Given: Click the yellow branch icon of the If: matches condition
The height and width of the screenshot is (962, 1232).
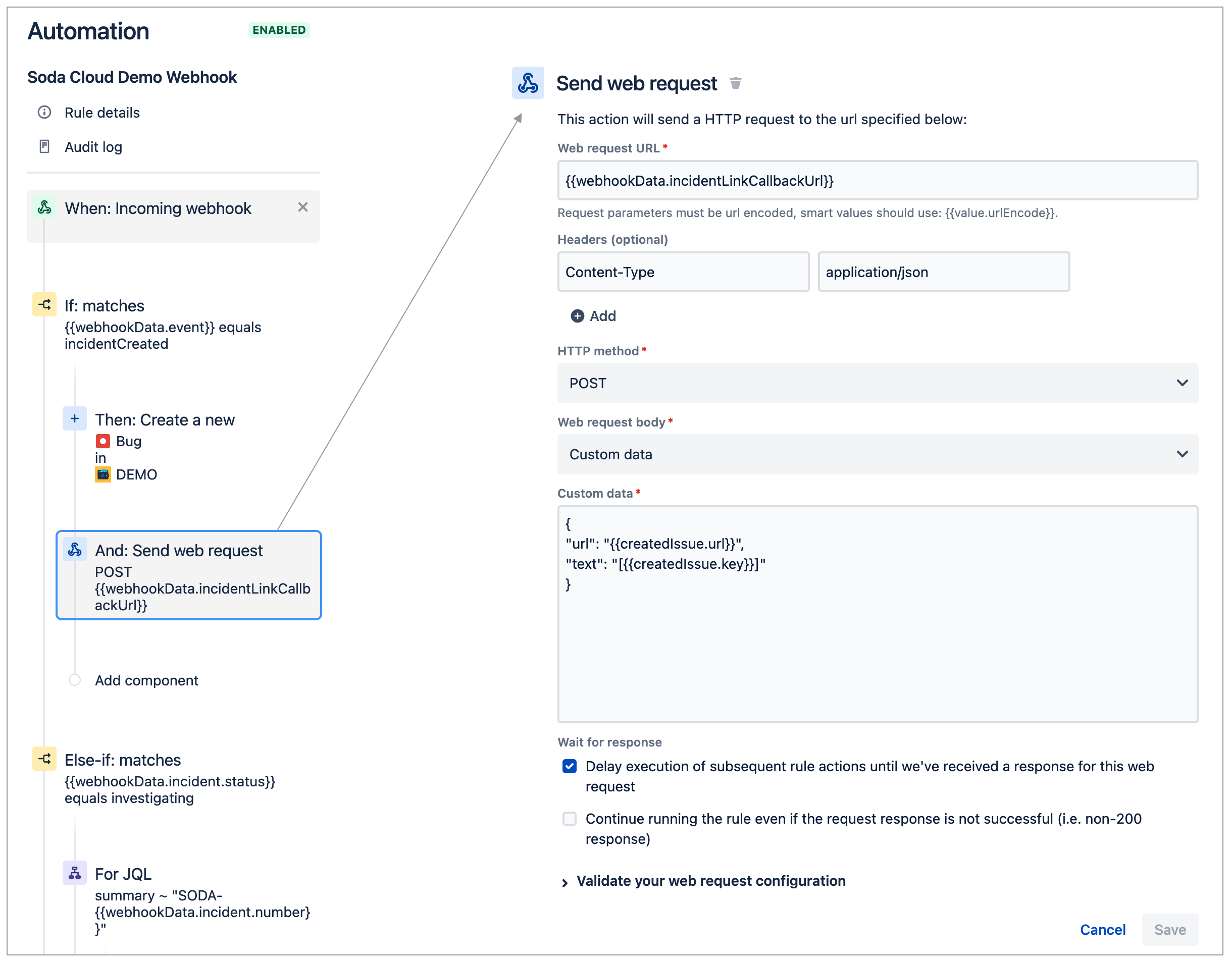Looking at the screenshot, I should (x=44, y=304).
